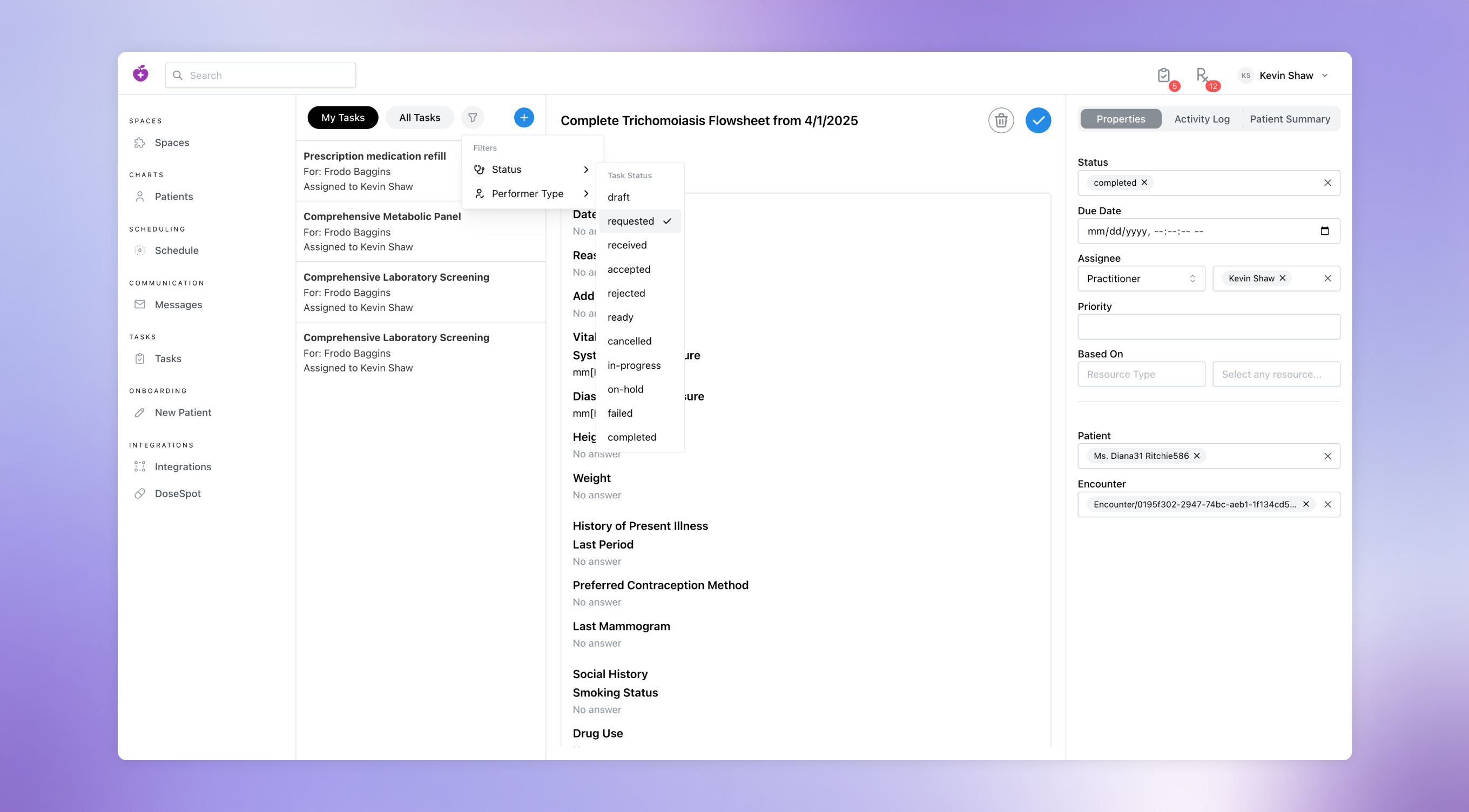The image size is (1469, 812).
Task: Clear the Patient field
Action: click(x=1327, y=456)
